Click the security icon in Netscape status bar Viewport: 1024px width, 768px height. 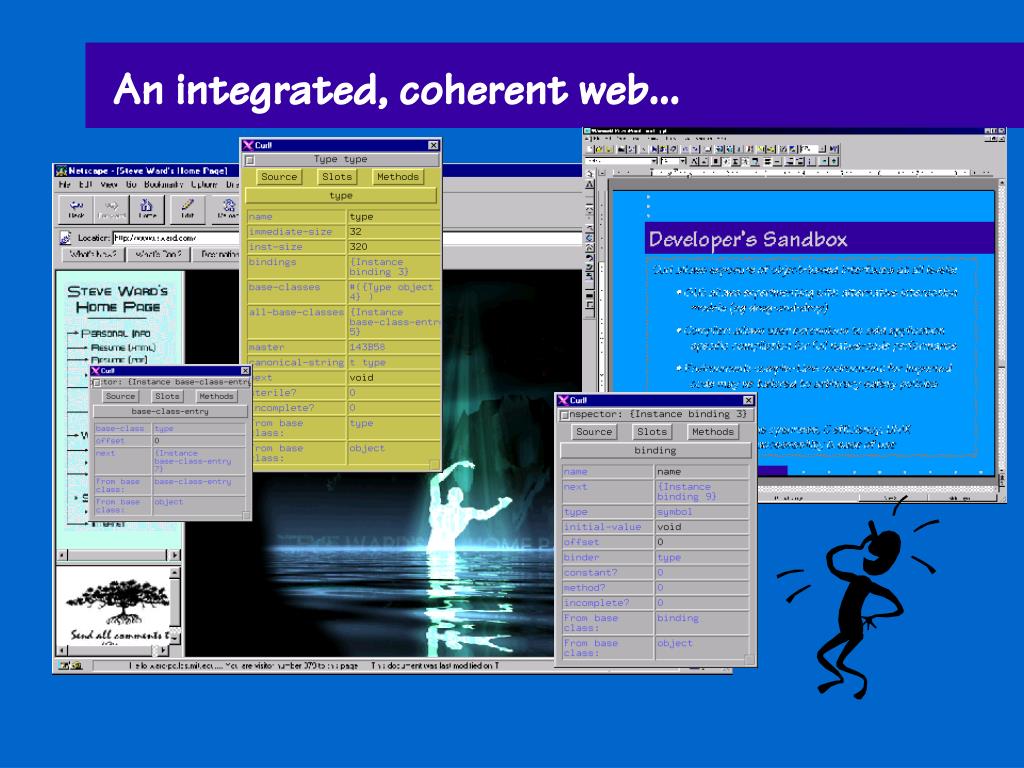point(71,665)
